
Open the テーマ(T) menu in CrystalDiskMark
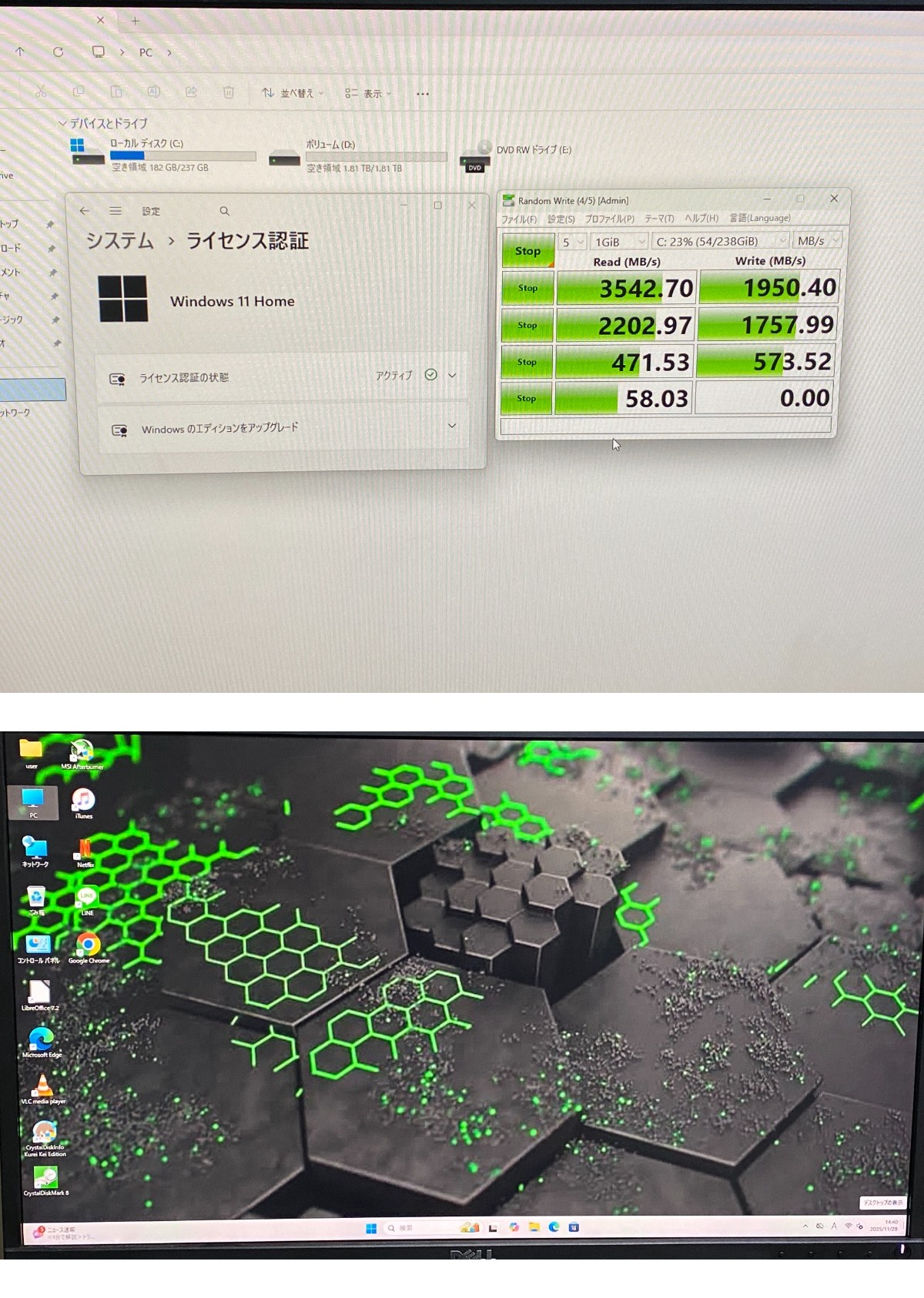click(658, 219)
